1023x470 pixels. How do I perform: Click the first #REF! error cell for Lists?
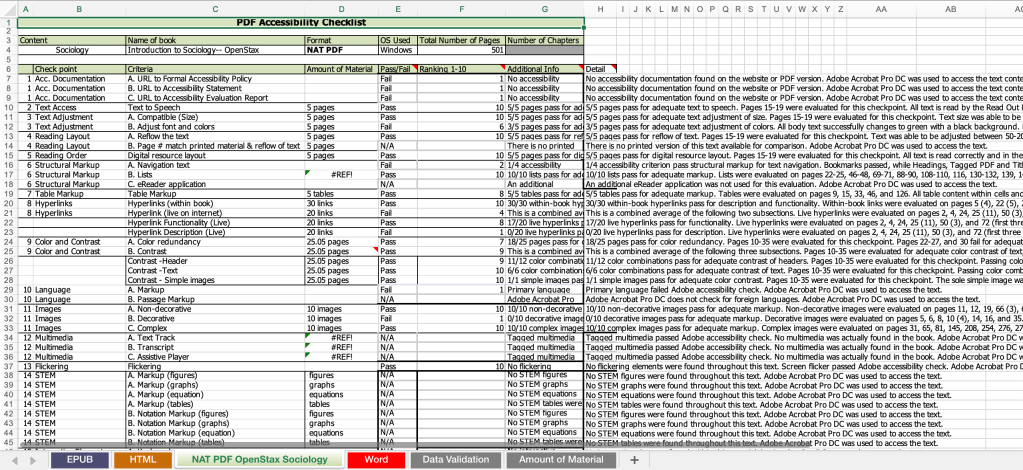tap(340, 174)
